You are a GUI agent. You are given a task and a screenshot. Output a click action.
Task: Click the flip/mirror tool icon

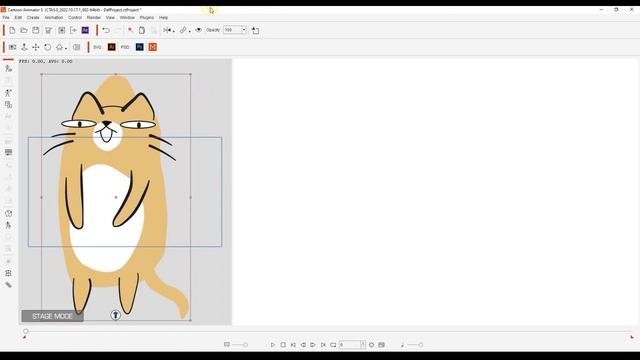167,30
